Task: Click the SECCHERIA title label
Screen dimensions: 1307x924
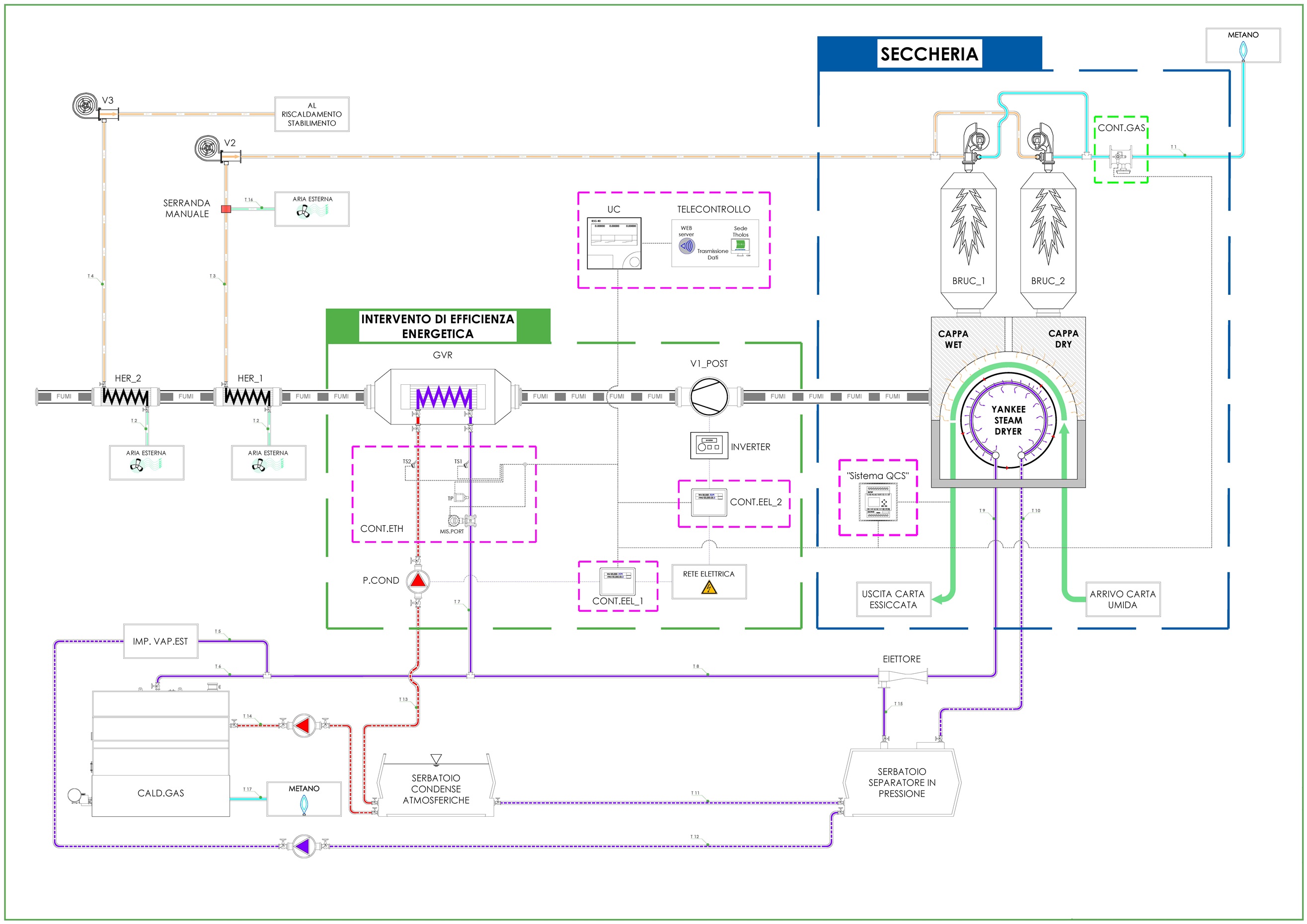Action: point(929,54)
